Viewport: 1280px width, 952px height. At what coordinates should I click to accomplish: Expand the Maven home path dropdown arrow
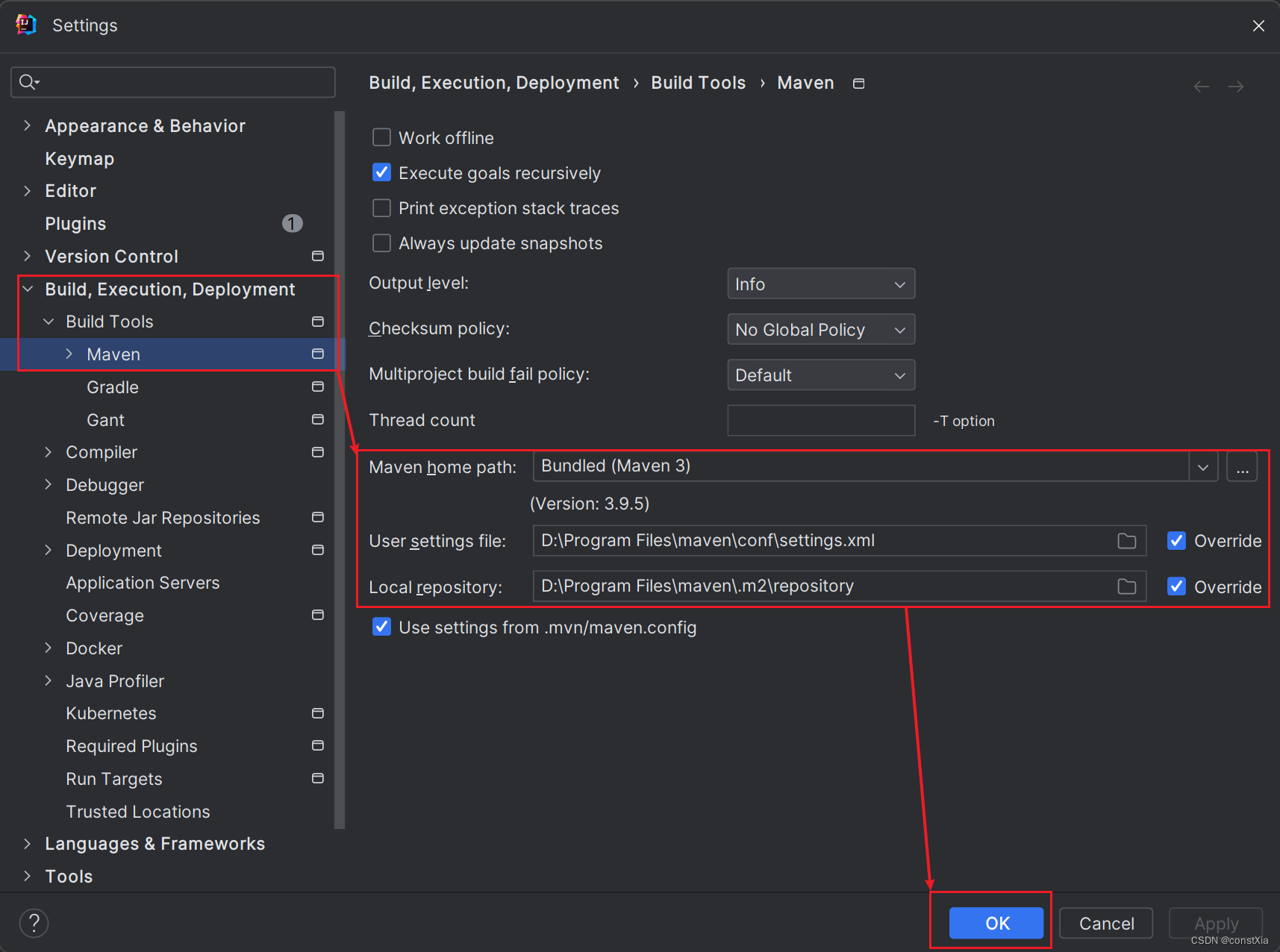(x=1203, y=467)
